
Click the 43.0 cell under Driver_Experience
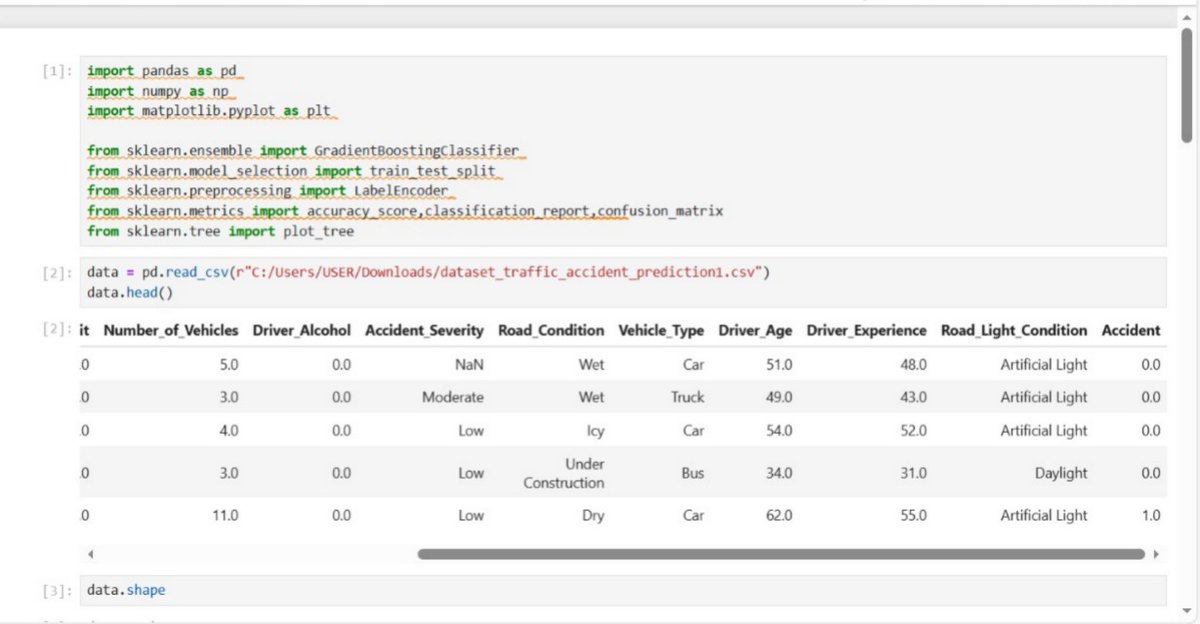913,397
